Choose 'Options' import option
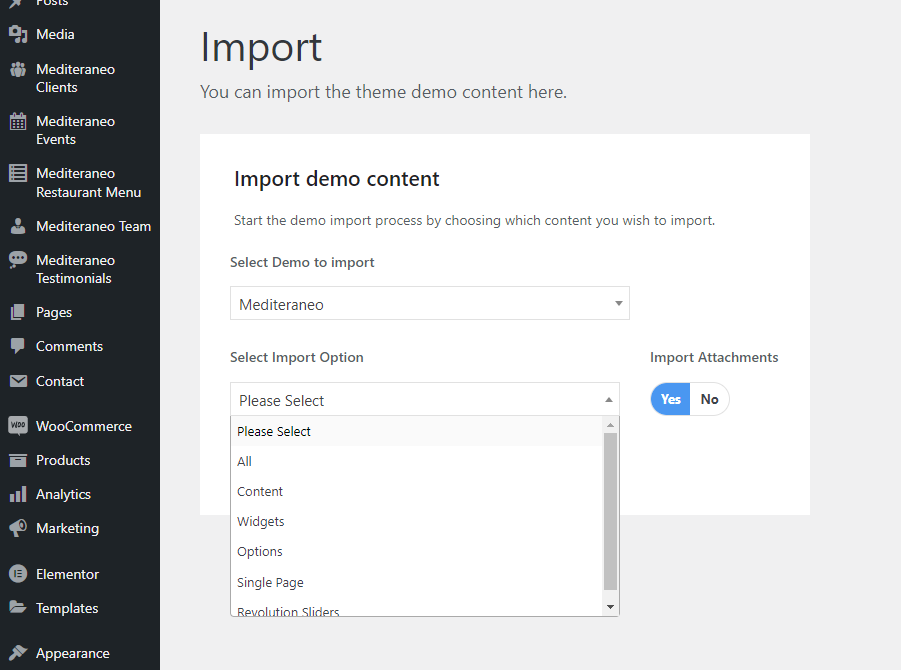This screenshot has width=901, height=670. point(417,551)
